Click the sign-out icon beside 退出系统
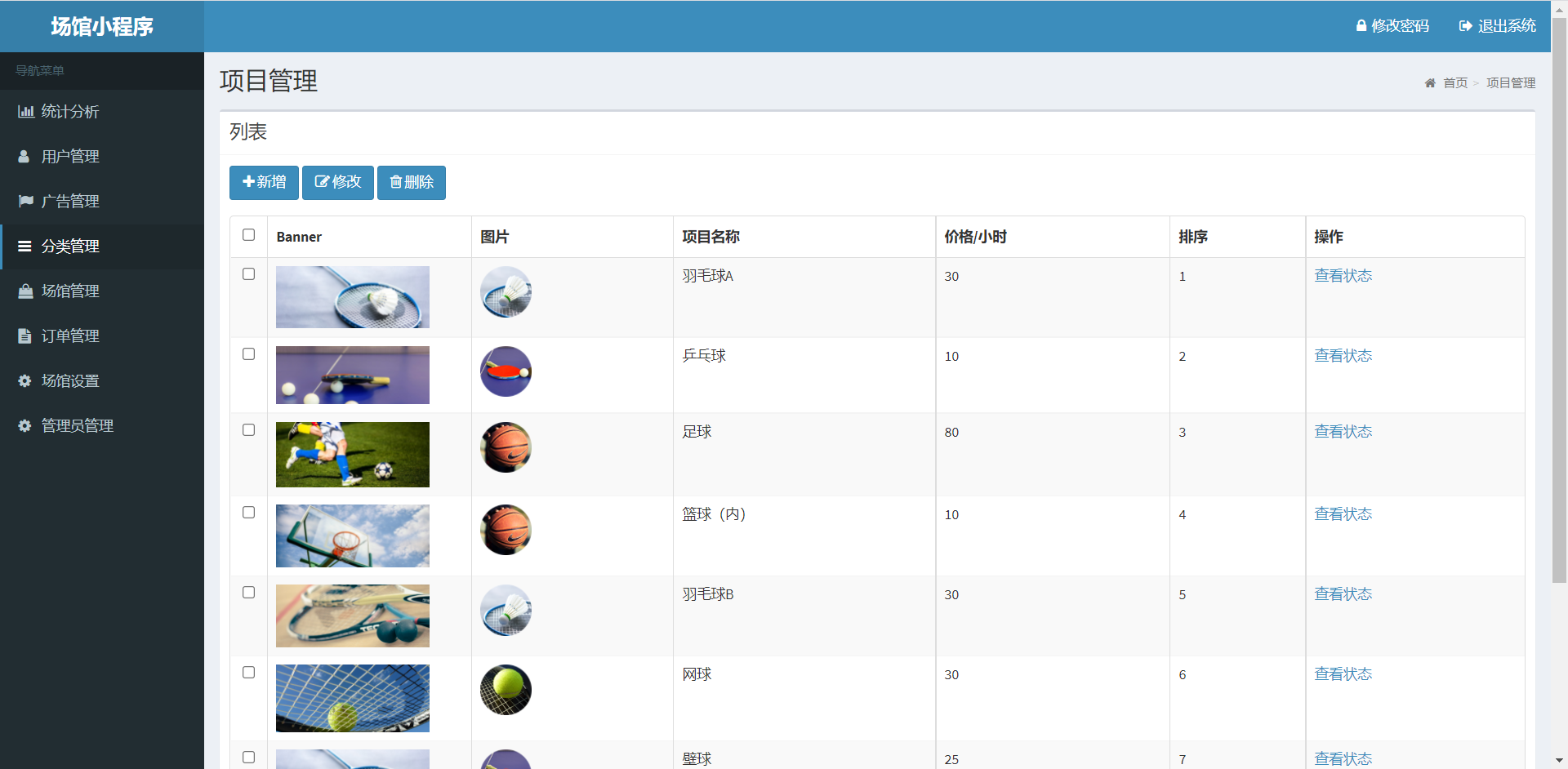 (x=1466, y=26)
